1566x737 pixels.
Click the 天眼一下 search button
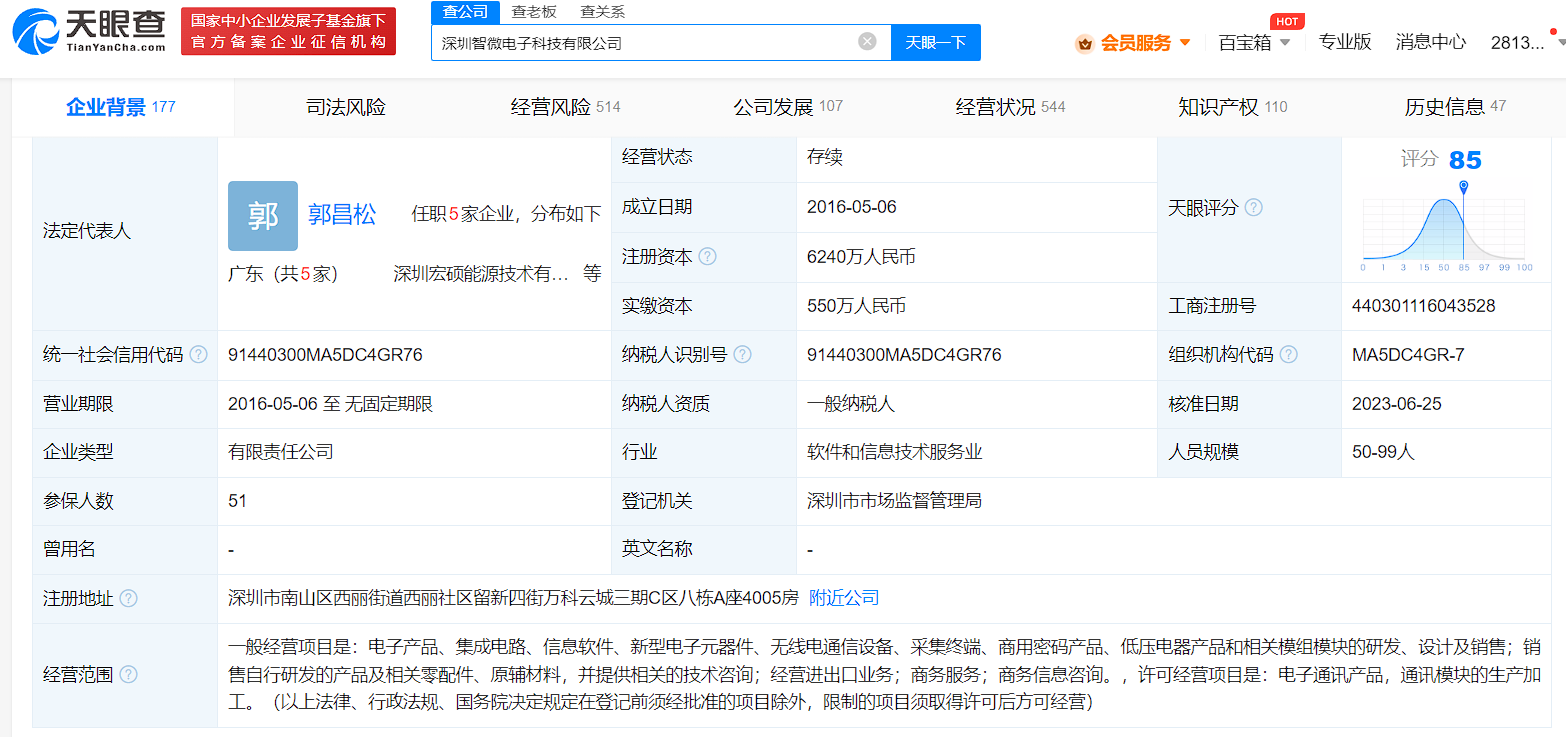pyautogui.click(x=936, y=42)
